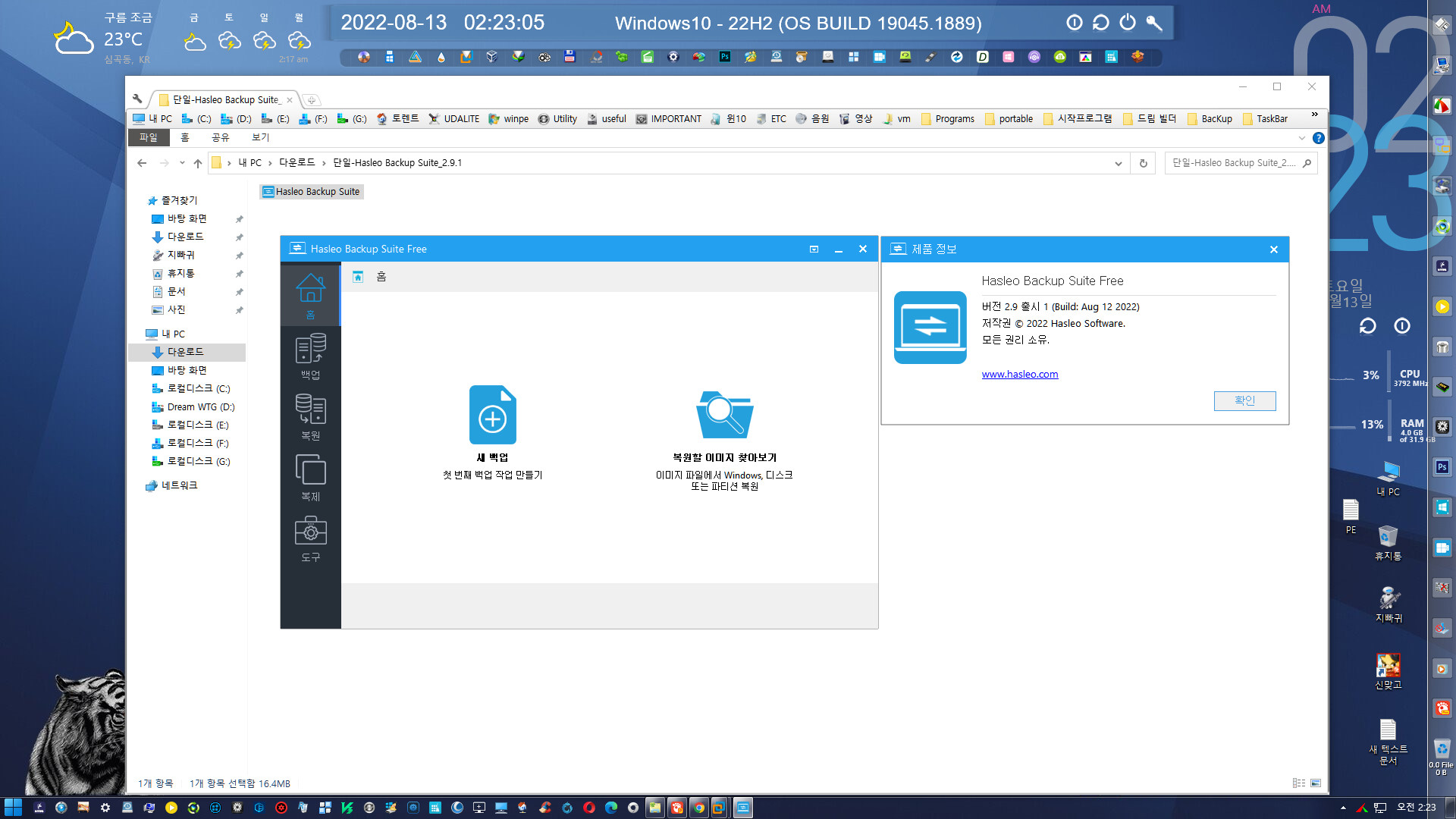Go back in Explorer navigation
The height and width of the screenshot is (819, 1456).
pos(142,163)
